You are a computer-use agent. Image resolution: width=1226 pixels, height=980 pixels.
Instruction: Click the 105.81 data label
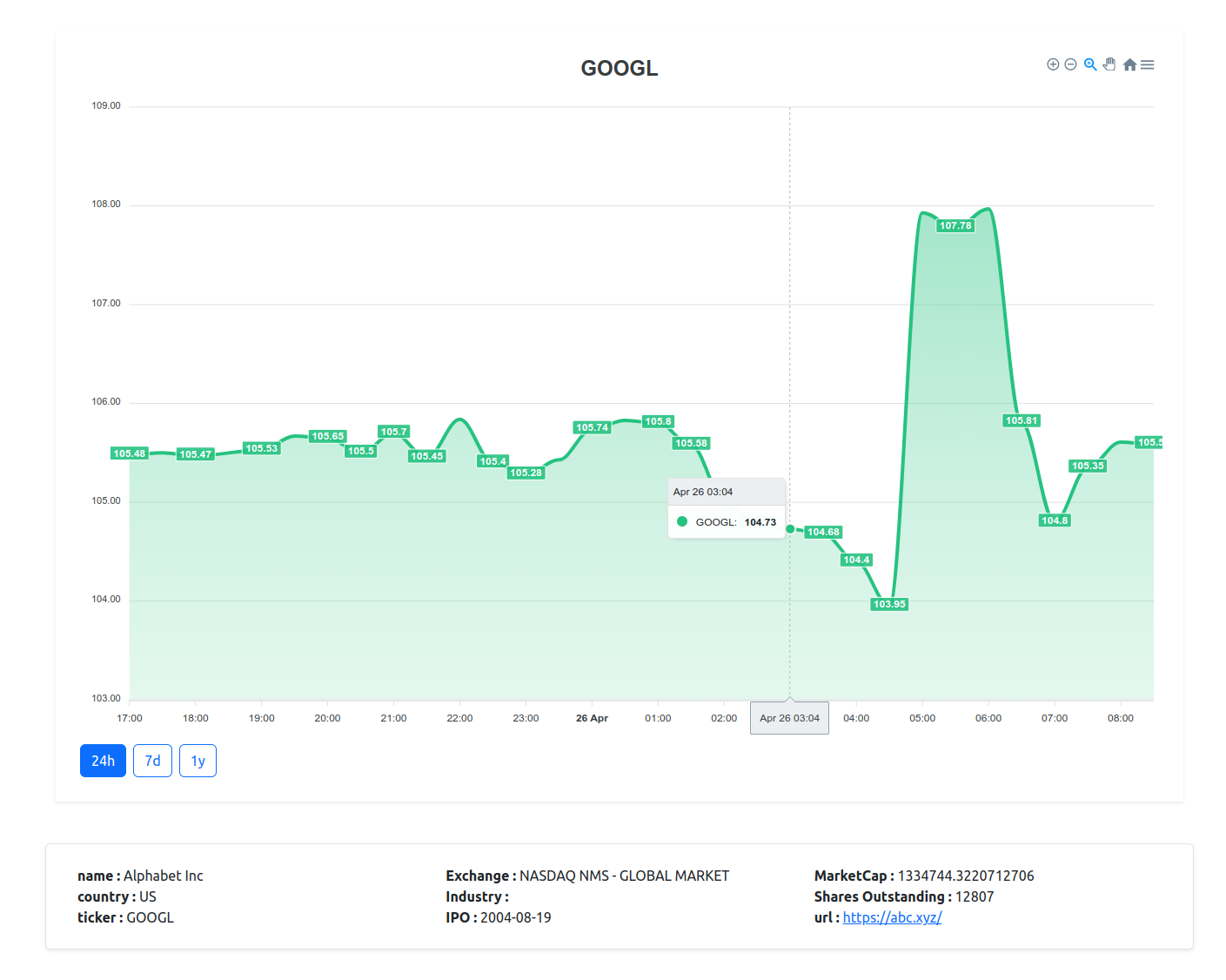point(1022,420)
